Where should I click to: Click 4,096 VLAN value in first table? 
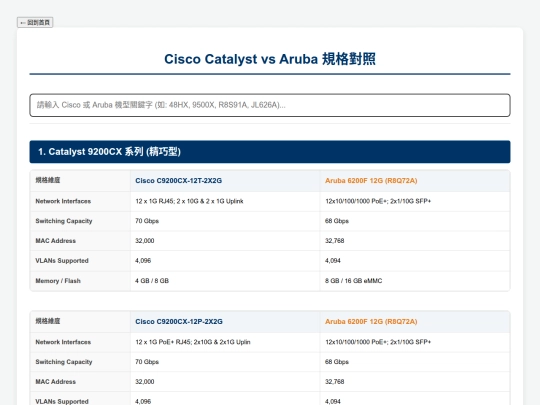click(143, 261)
